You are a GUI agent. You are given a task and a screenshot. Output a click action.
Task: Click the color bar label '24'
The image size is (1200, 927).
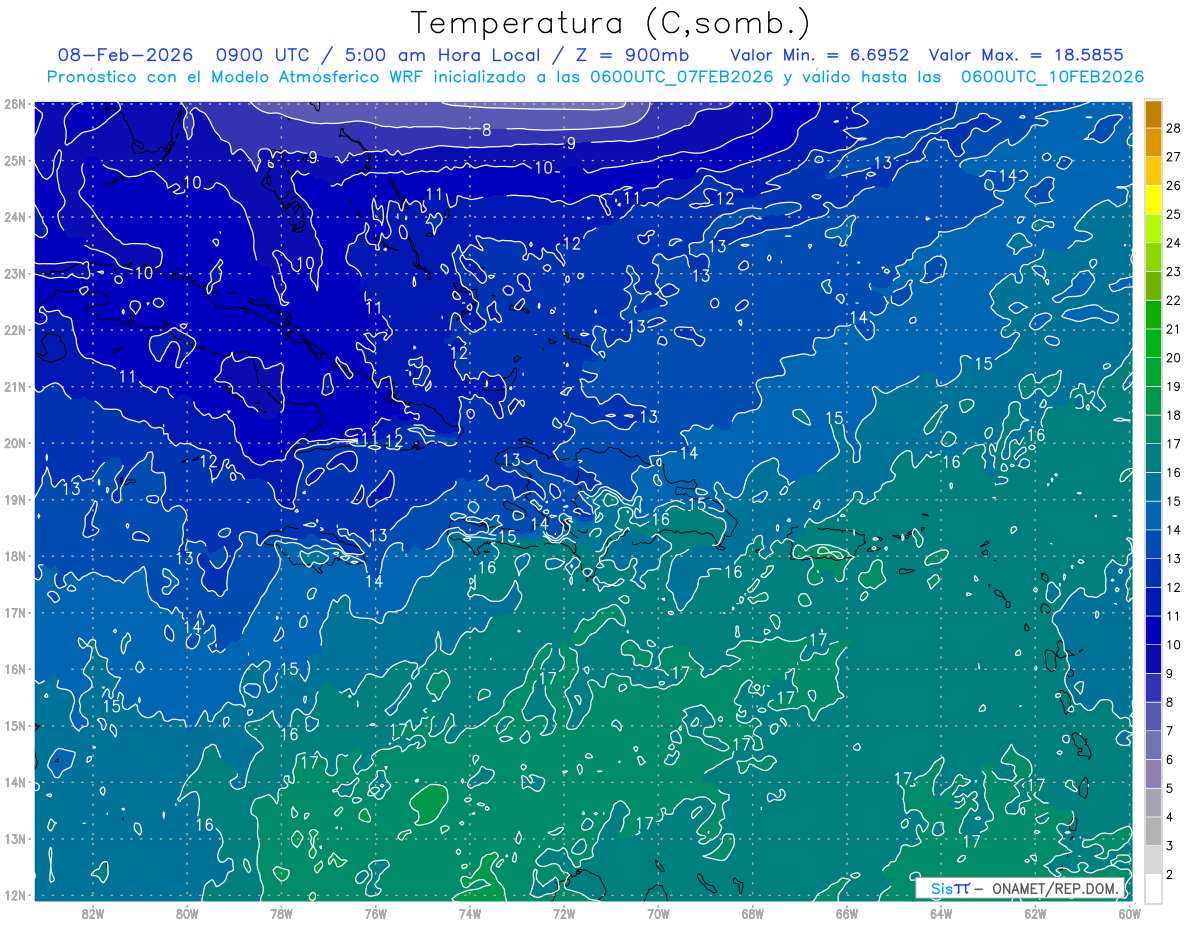[1174, 243]
